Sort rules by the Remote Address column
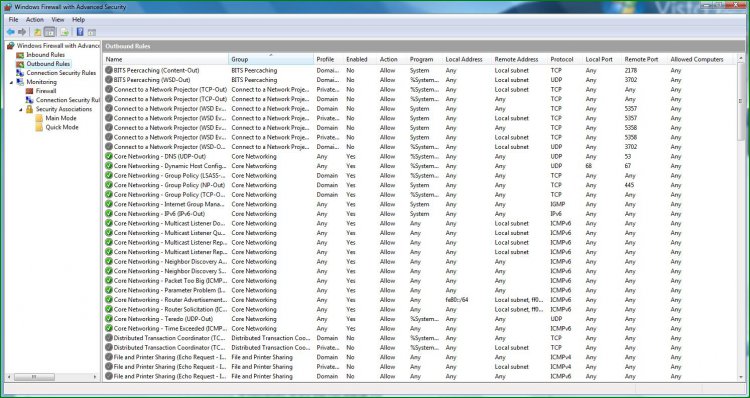Screen dimensions: 750x398 pos(520,59)
